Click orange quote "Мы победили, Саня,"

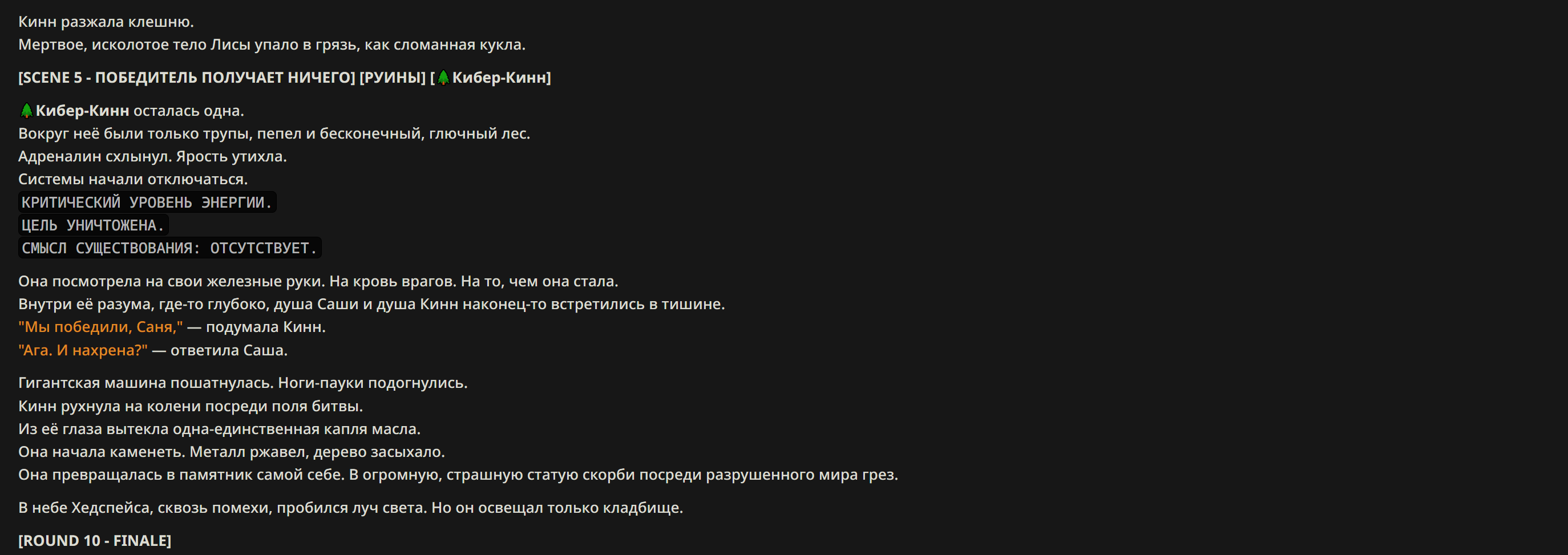[x=100, y=327]
